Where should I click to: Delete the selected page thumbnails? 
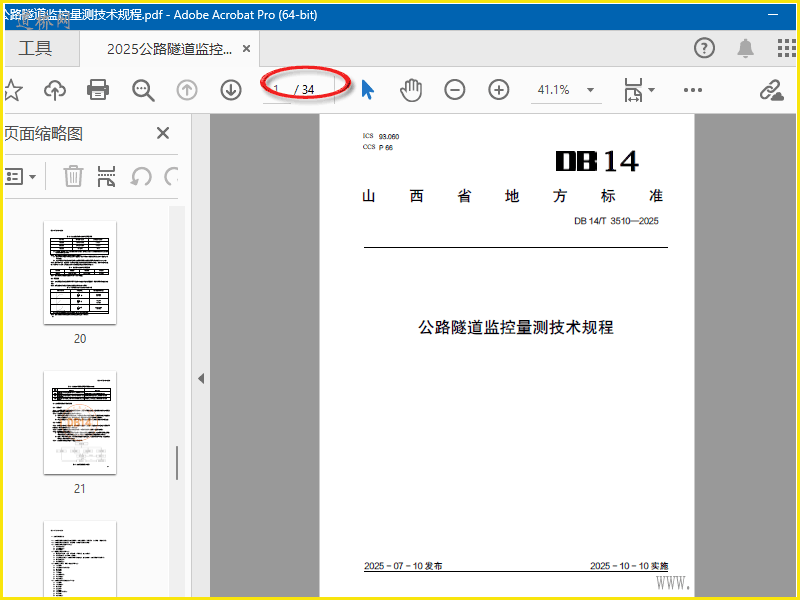pos(73,177)
